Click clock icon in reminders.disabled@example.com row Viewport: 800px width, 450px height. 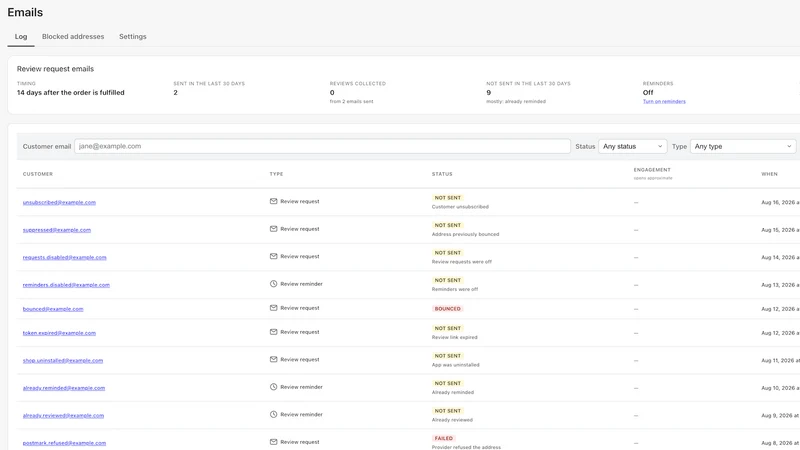tap(273, 284)
